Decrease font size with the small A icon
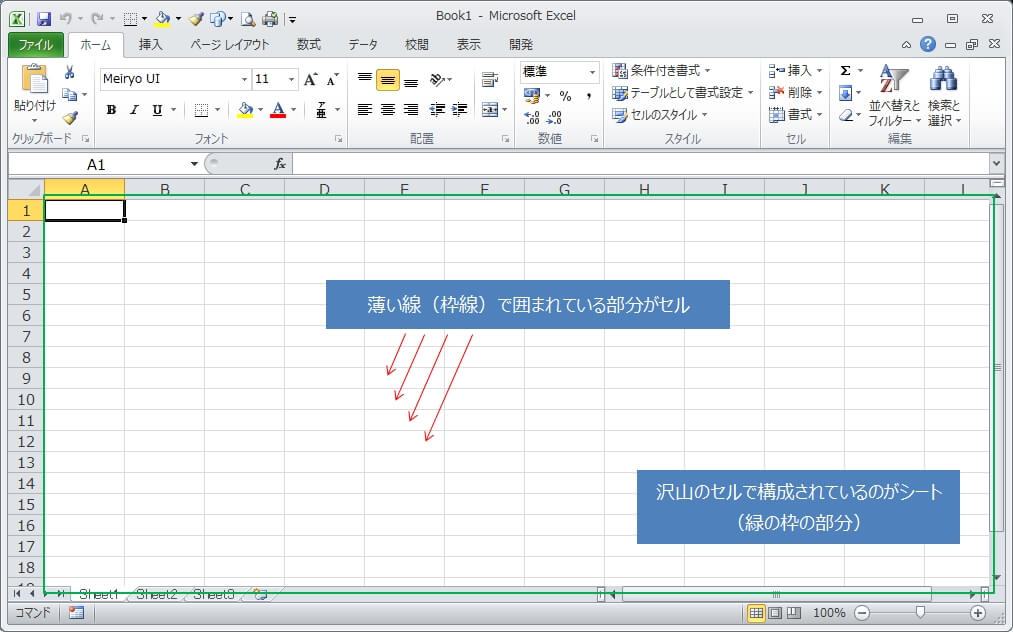 click(x=333, y=79)
